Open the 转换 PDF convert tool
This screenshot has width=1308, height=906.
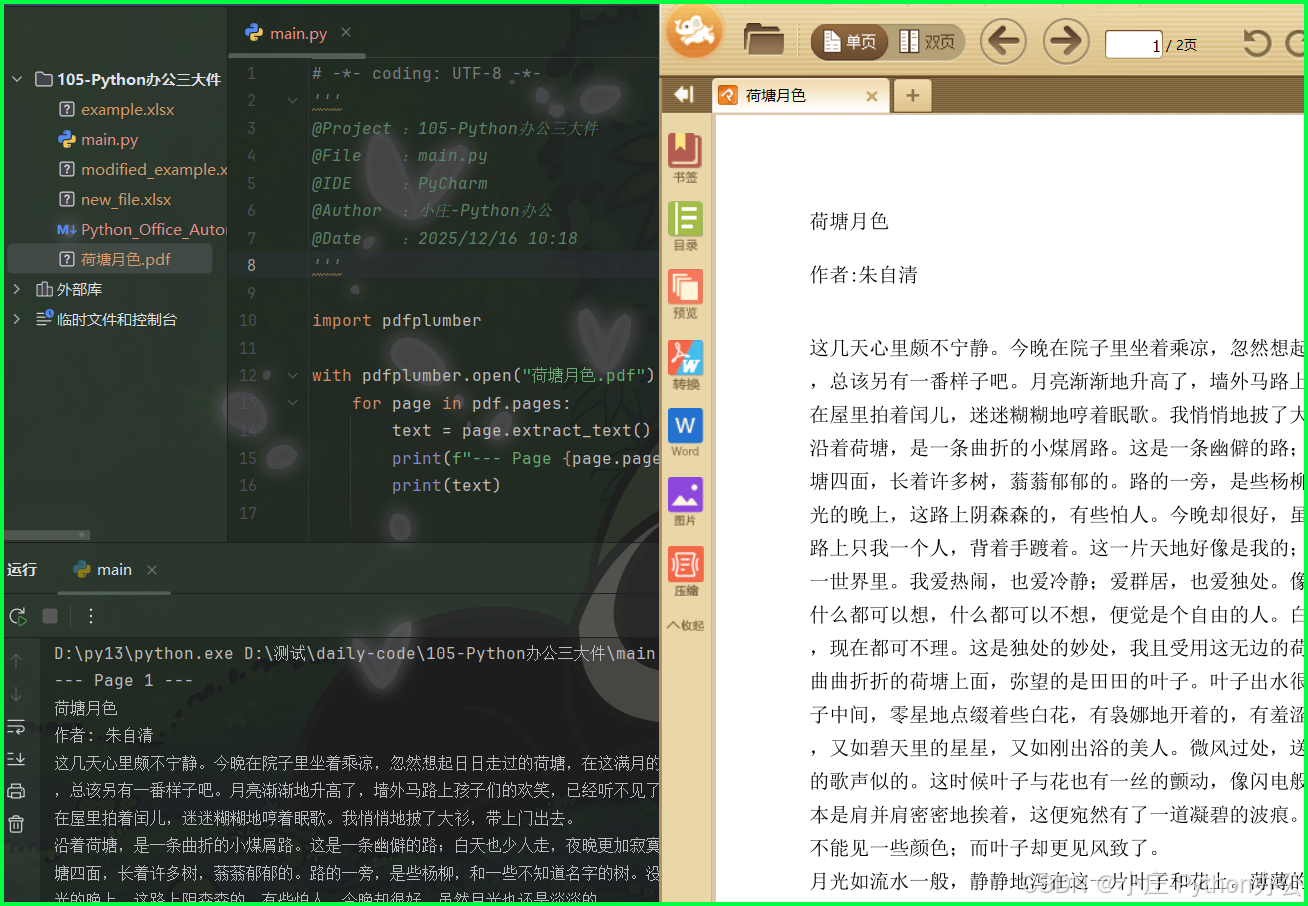[685, 365]
